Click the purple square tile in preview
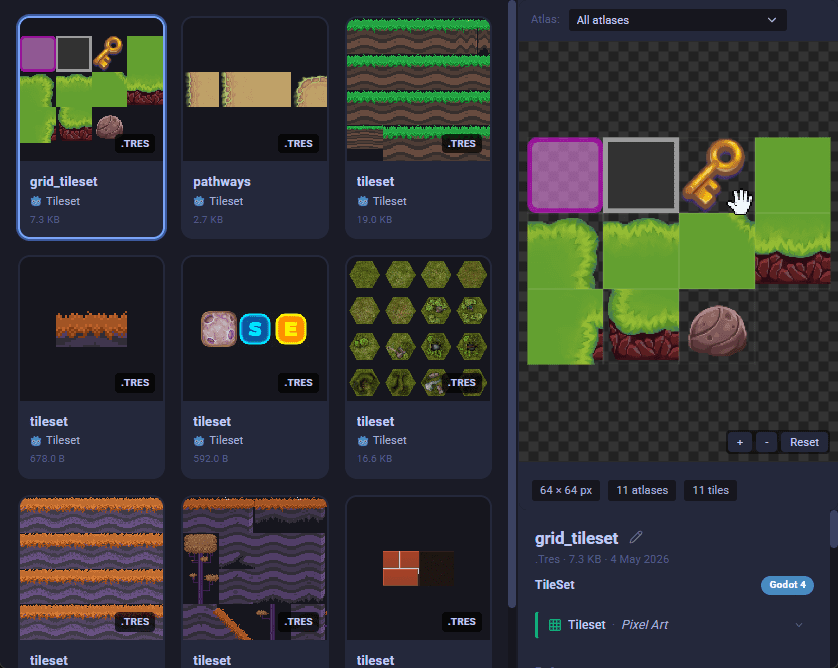This screenshot has height=668, width=838. [565, 175]
